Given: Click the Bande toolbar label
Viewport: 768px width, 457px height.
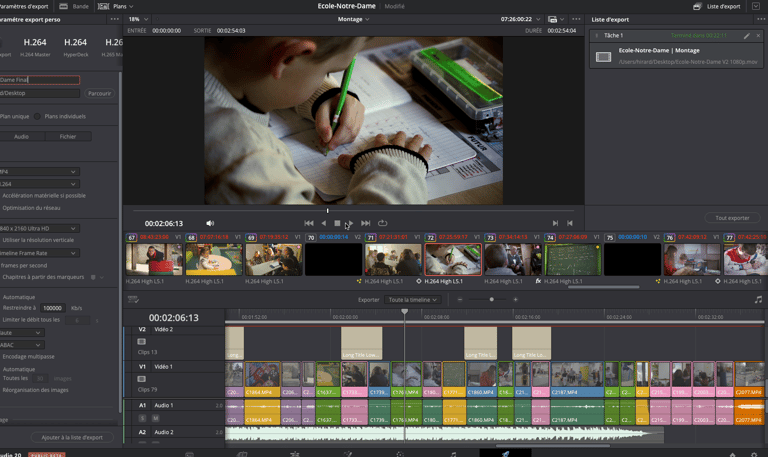Looking at the screenshot, I should pyautogui.click(x=80, y=6).
